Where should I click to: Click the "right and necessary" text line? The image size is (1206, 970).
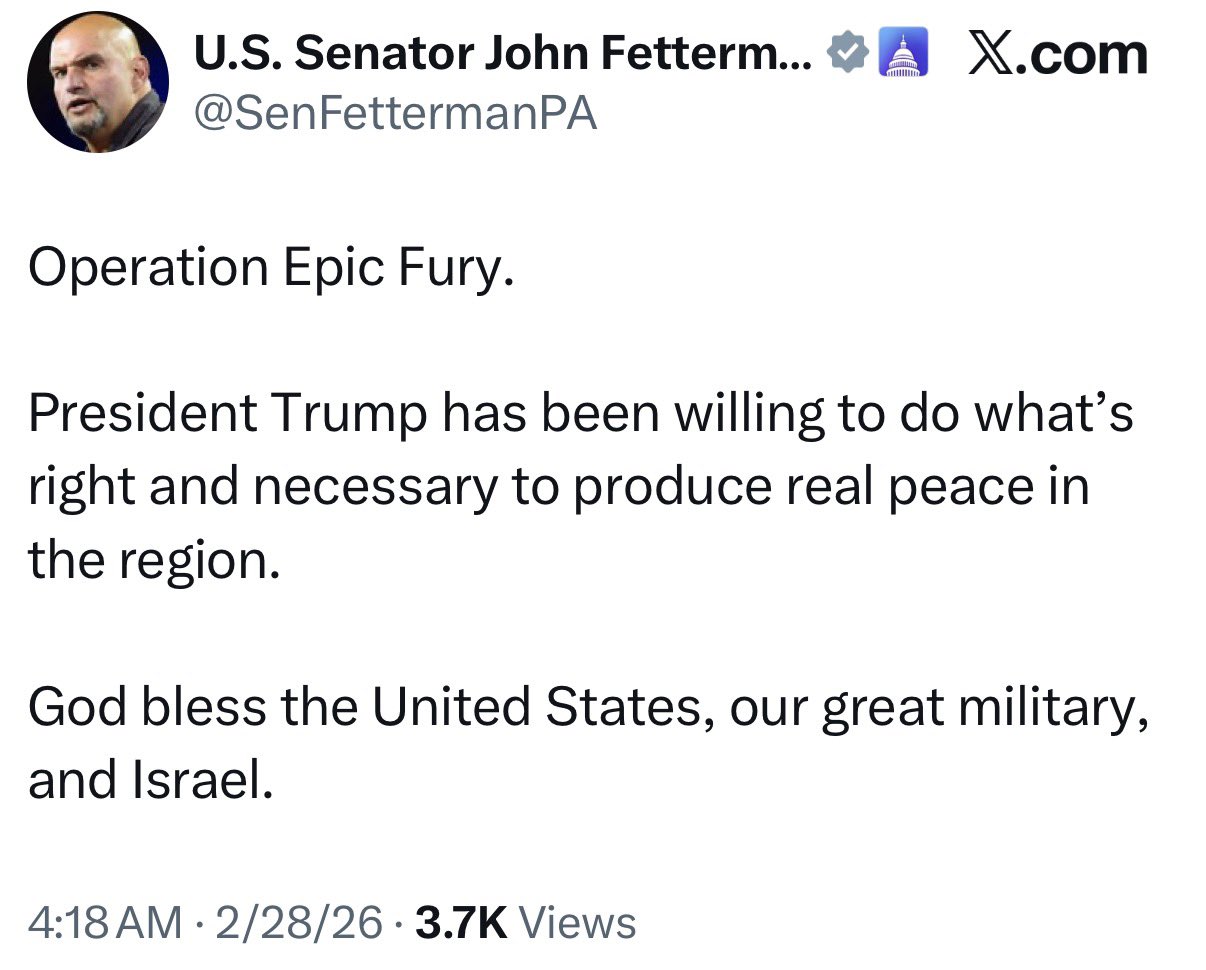558,487
